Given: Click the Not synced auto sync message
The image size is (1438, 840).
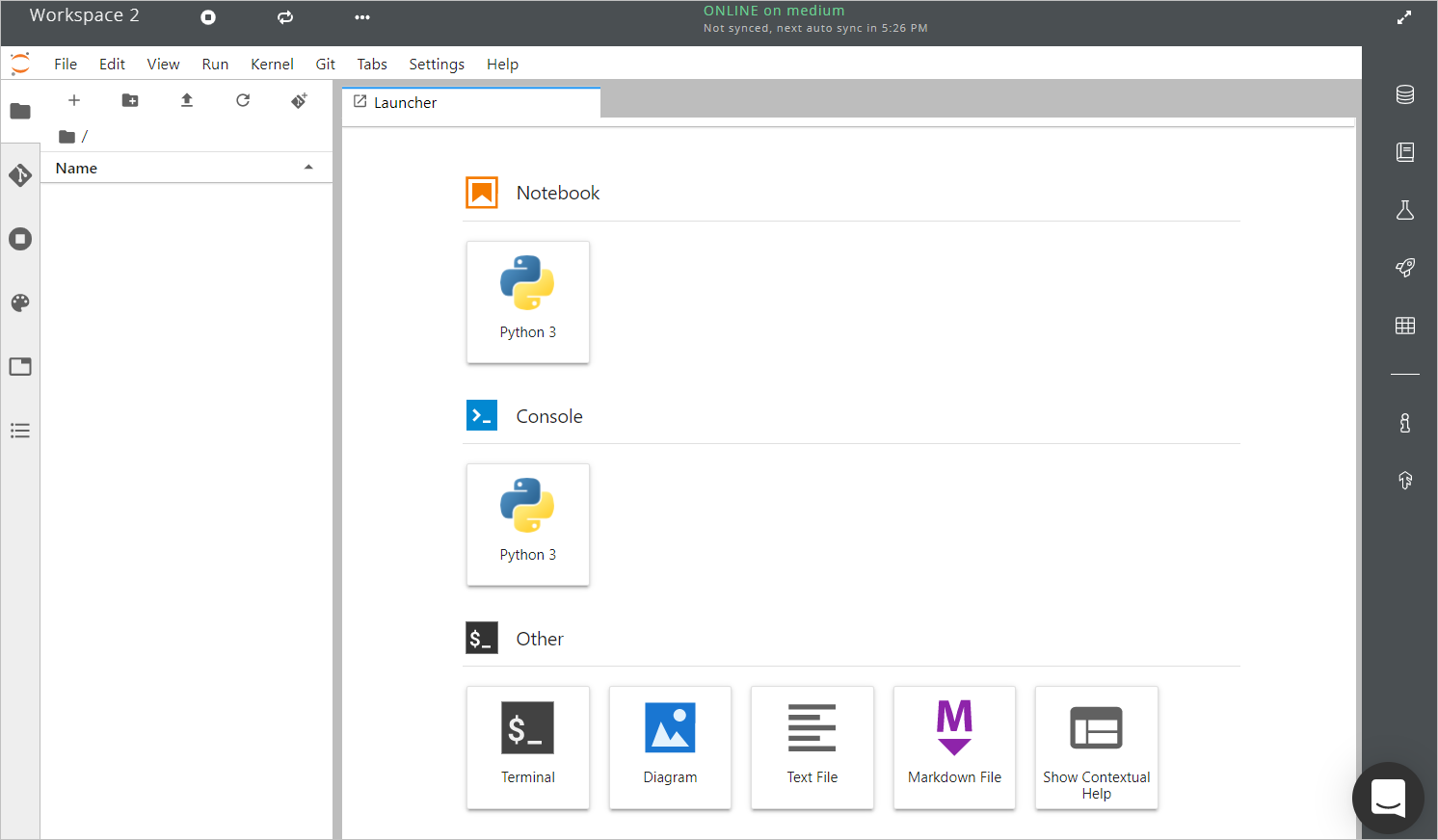Looking at the screenshot, I should tap(815, 28).
